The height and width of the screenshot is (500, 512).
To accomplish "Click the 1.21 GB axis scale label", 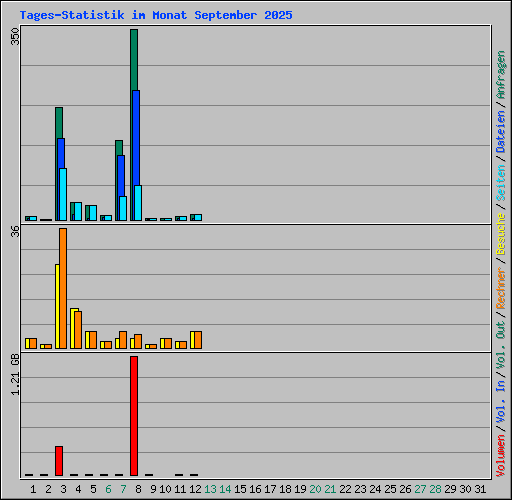I will pos(15,374).
